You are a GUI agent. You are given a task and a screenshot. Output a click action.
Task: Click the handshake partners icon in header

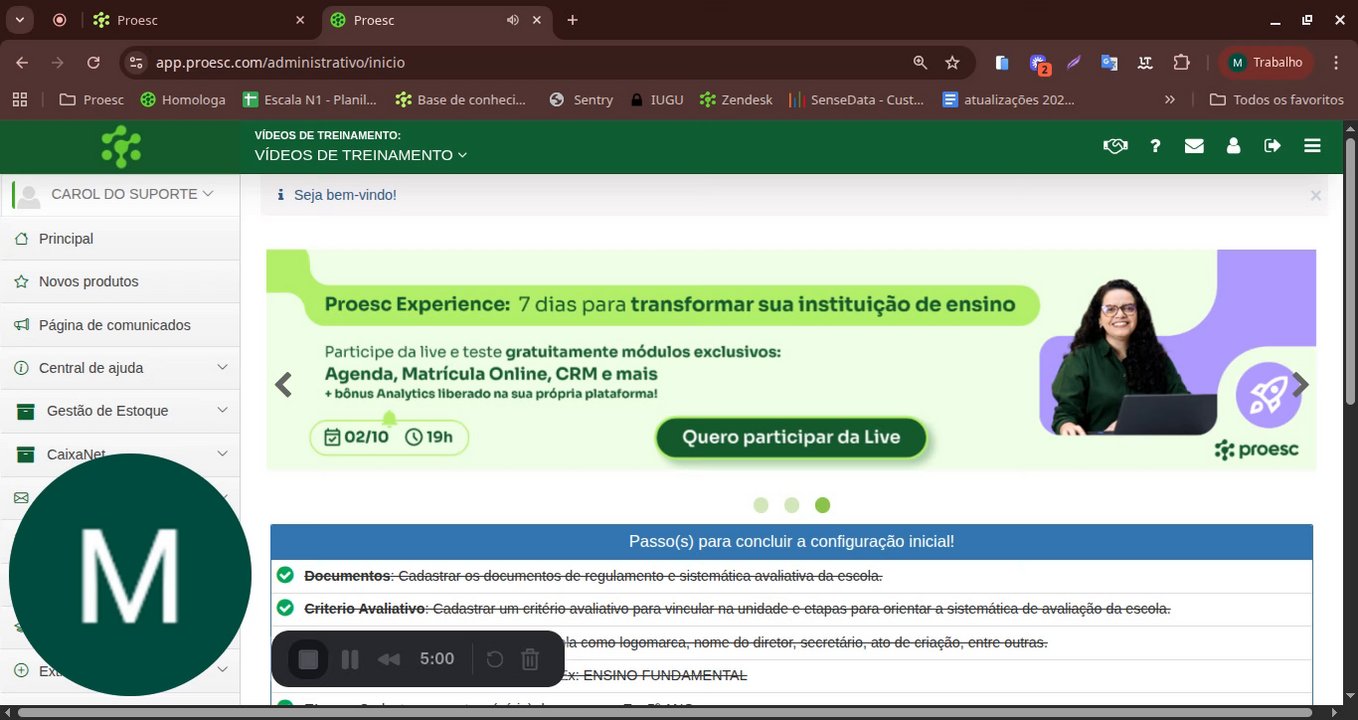[x=1115, y=146]
